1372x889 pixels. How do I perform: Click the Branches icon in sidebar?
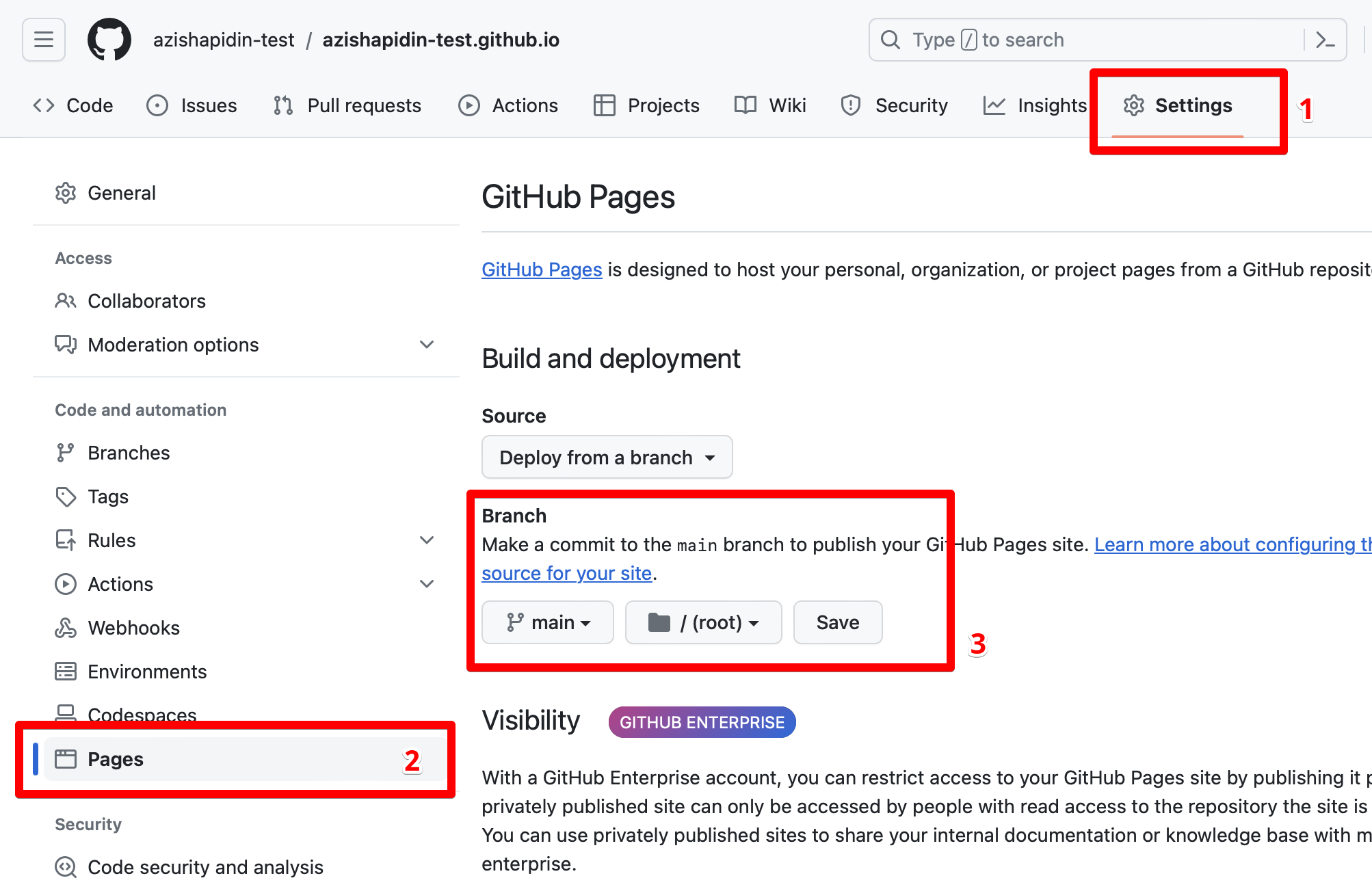tap(66, 453)
